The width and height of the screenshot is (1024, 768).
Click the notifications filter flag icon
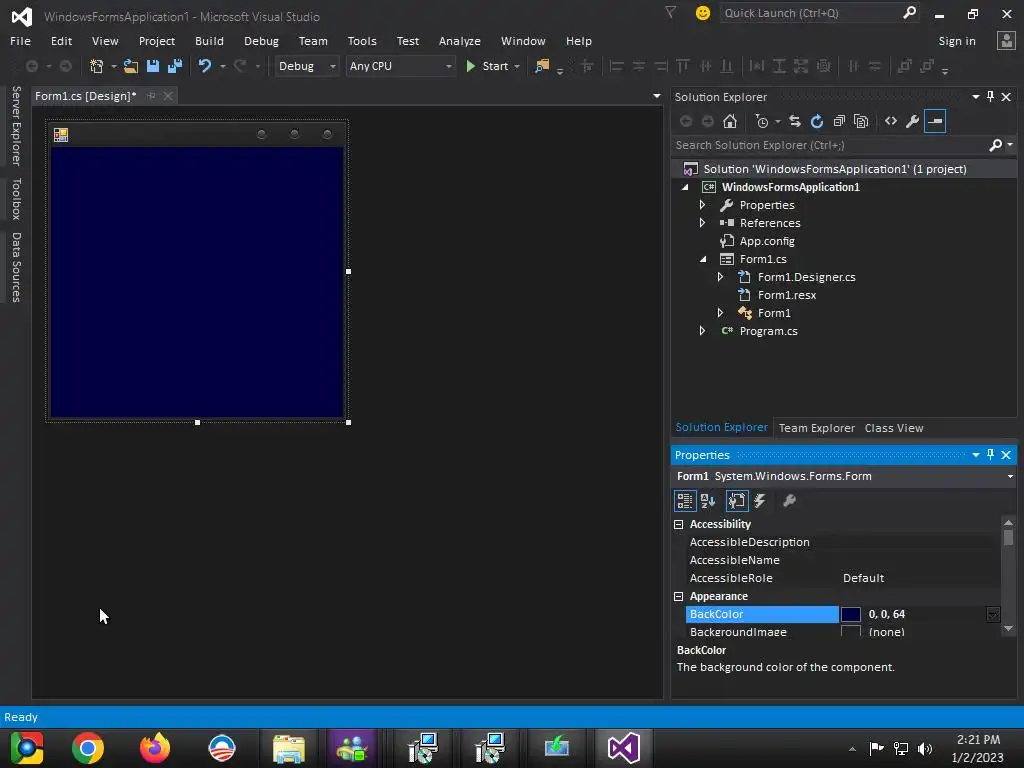point(670,12)
